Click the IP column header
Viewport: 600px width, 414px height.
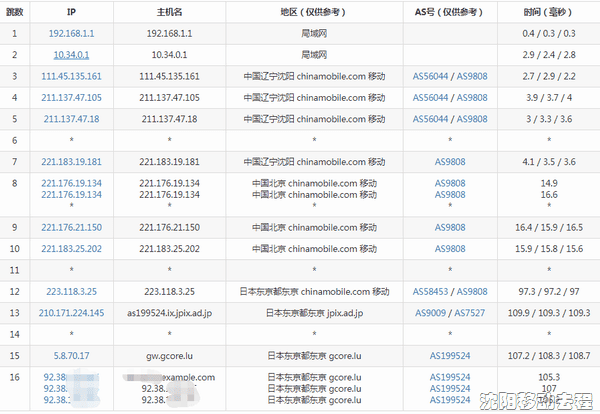(x=71, y=12)
